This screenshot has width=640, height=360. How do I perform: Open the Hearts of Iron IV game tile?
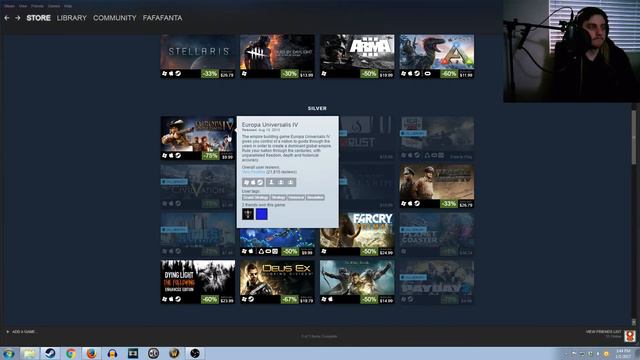[x=437, y=186]
